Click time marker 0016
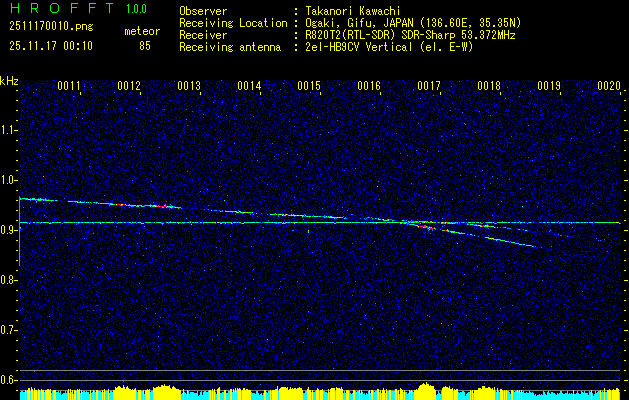This screenshot has width=629, height=400. (x=369, y=86)
